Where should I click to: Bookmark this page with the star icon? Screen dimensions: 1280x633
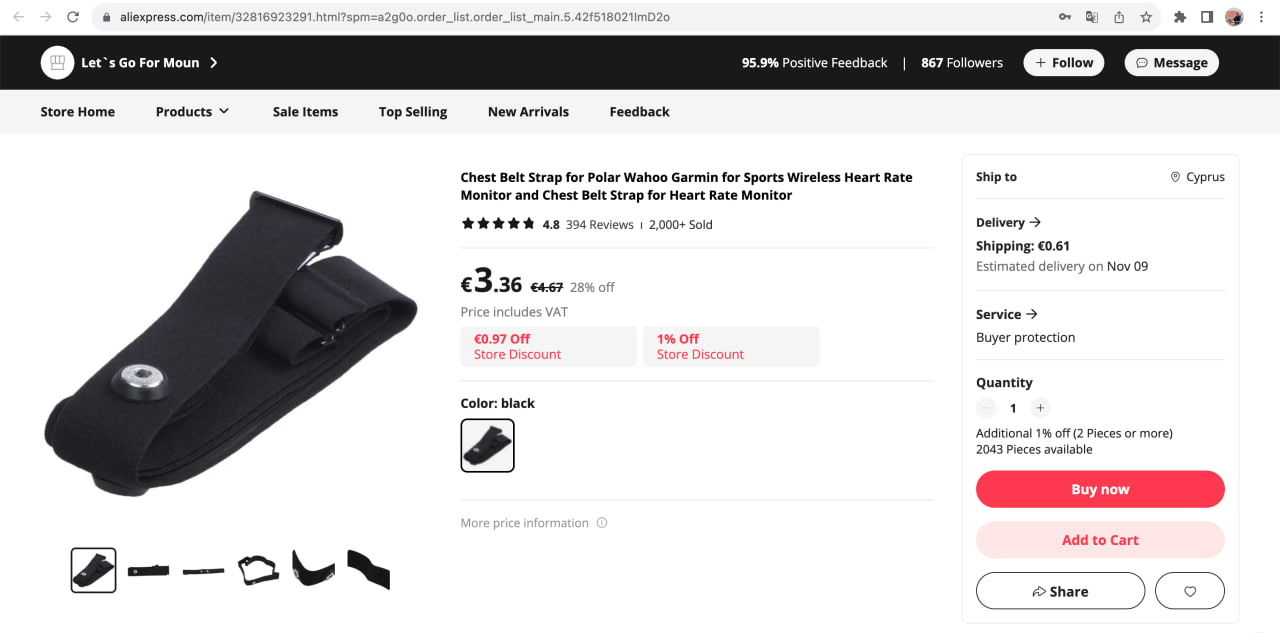point(1146,17)
